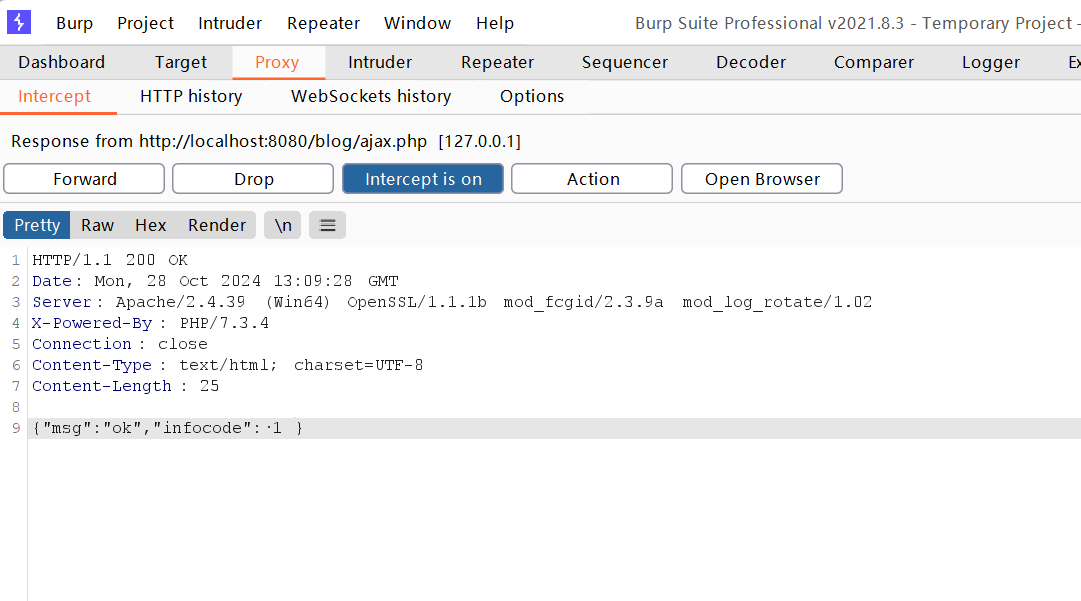Go to the Intruder tool tab
This screenshot has width=1081, height=601.
pos(380,63)
